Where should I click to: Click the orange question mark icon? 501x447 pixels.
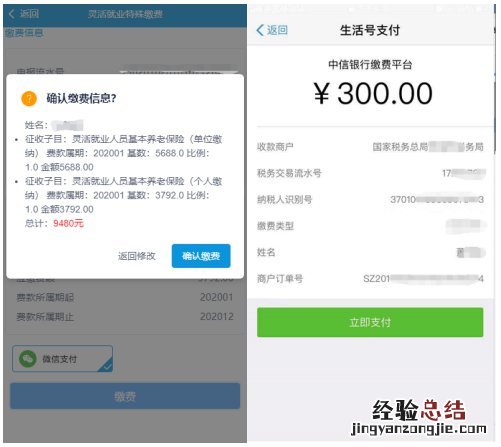point(29,99)
